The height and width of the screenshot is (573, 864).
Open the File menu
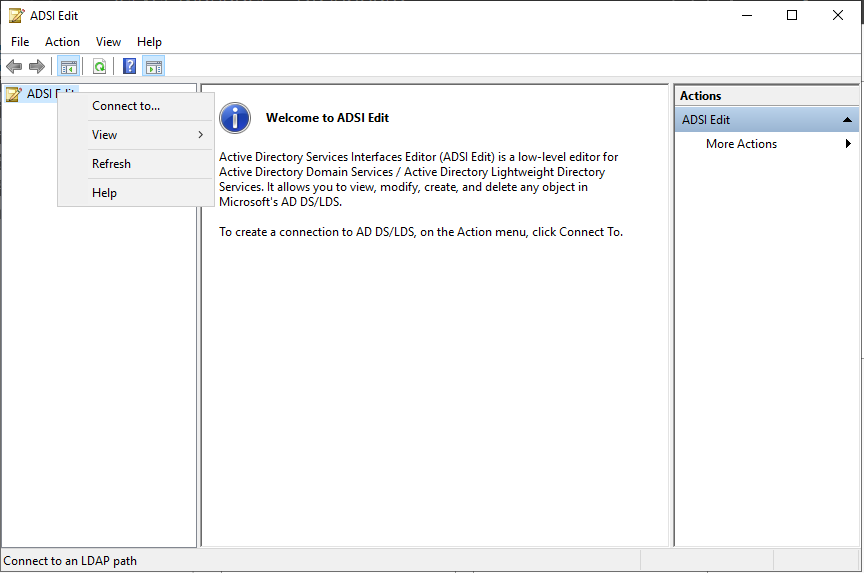click(x=20, y=42)
